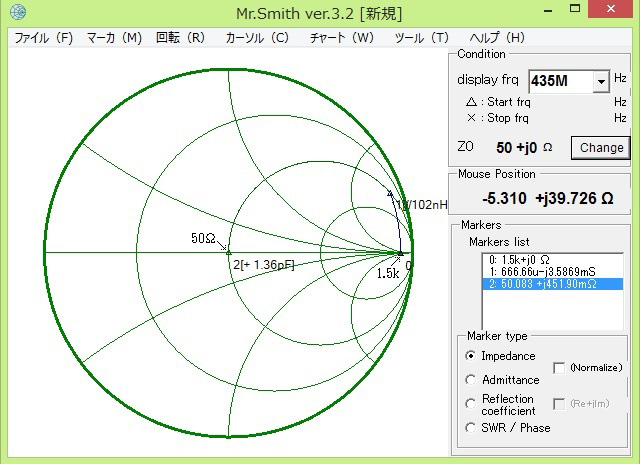The image size is (640, 464).
Task: Close the Mr.Smith window
Action: pyautogui.click(x=611, y=9)
